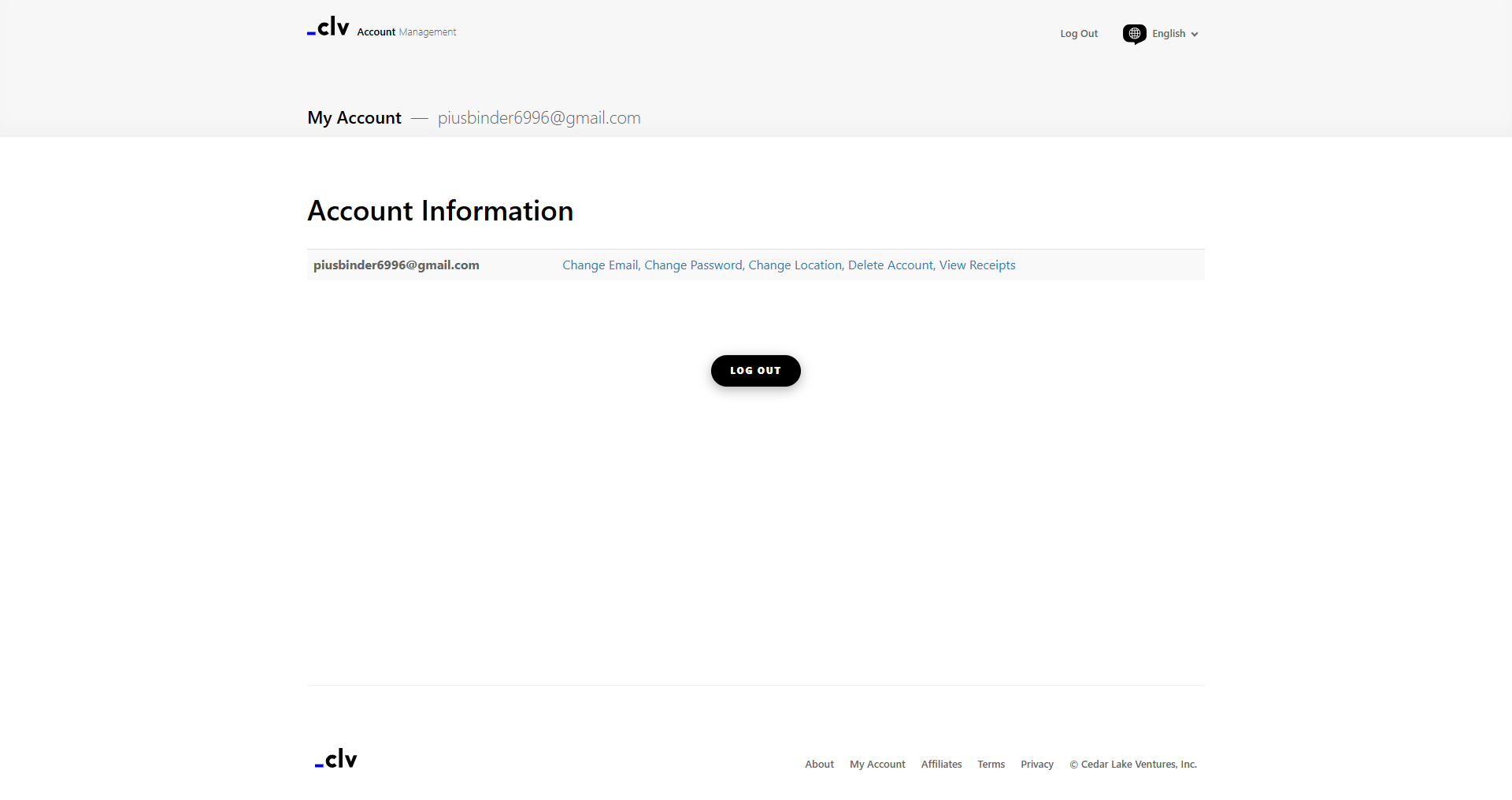Click the Delete Account link
The height and width of the screenshot is (800, 1512).
(x=890, y=265)
